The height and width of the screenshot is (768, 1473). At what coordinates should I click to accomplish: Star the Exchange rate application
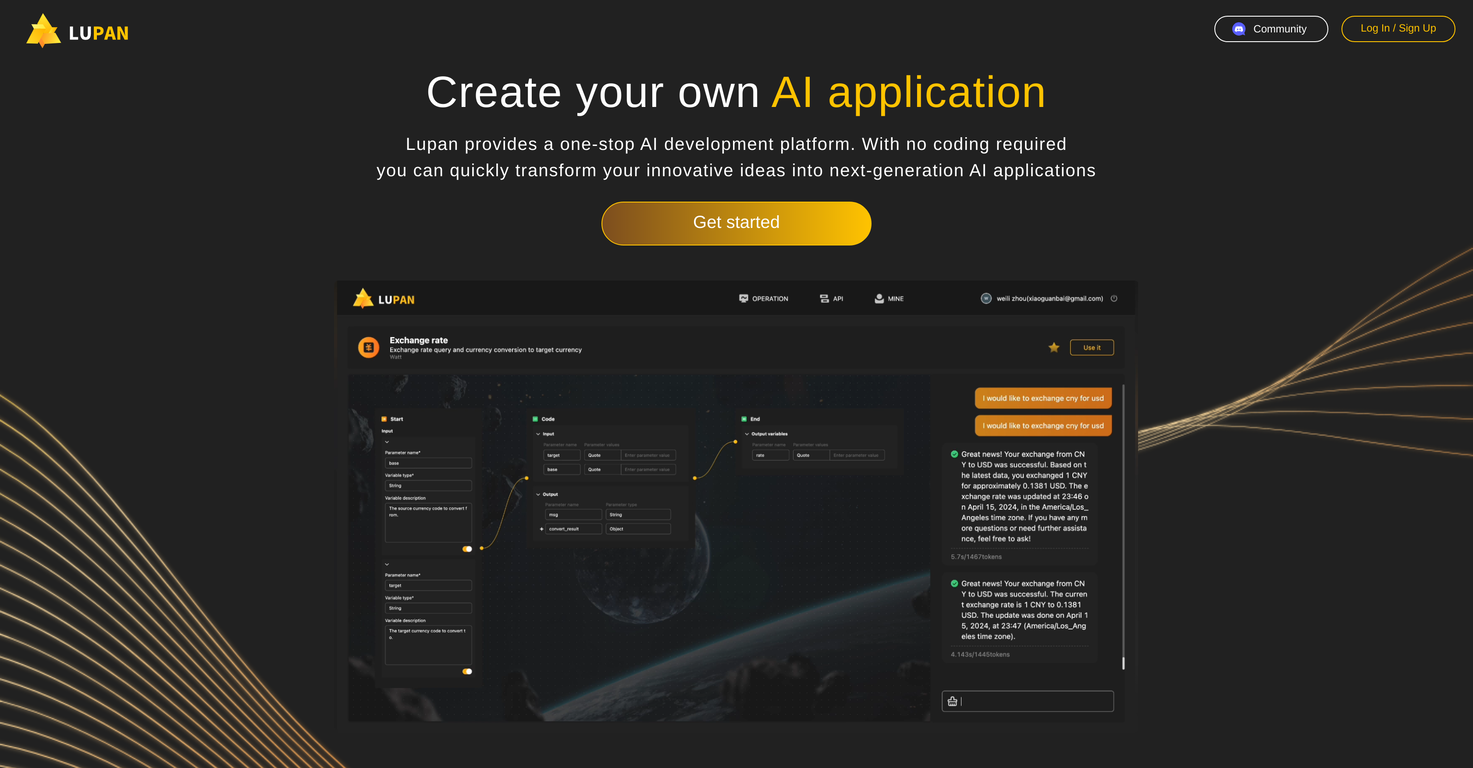click(x=1054, y=347)
